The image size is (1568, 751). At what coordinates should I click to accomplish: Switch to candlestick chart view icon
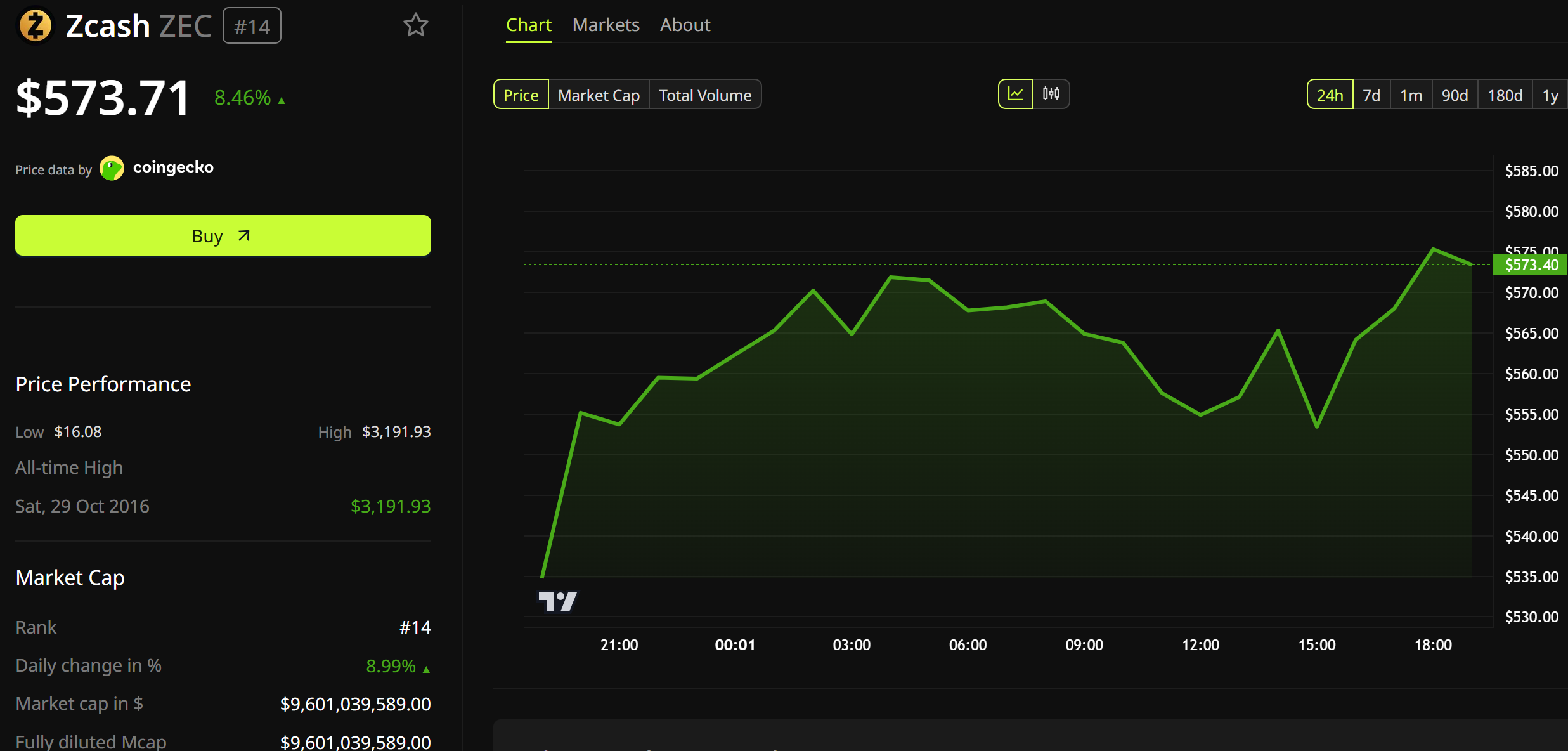pos(1051,94)
